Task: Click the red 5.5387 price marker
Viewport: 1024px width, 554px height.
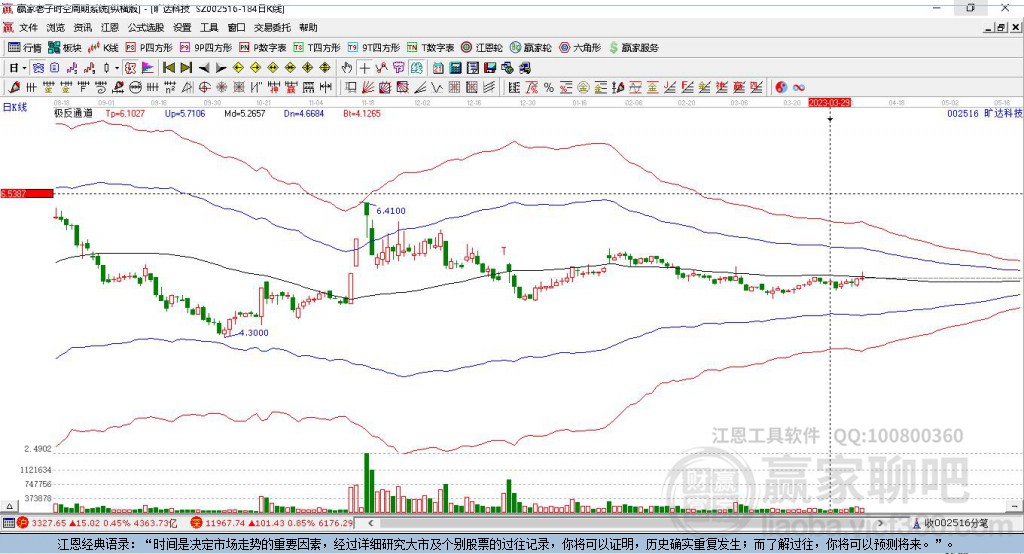Action: click(27, 193)
